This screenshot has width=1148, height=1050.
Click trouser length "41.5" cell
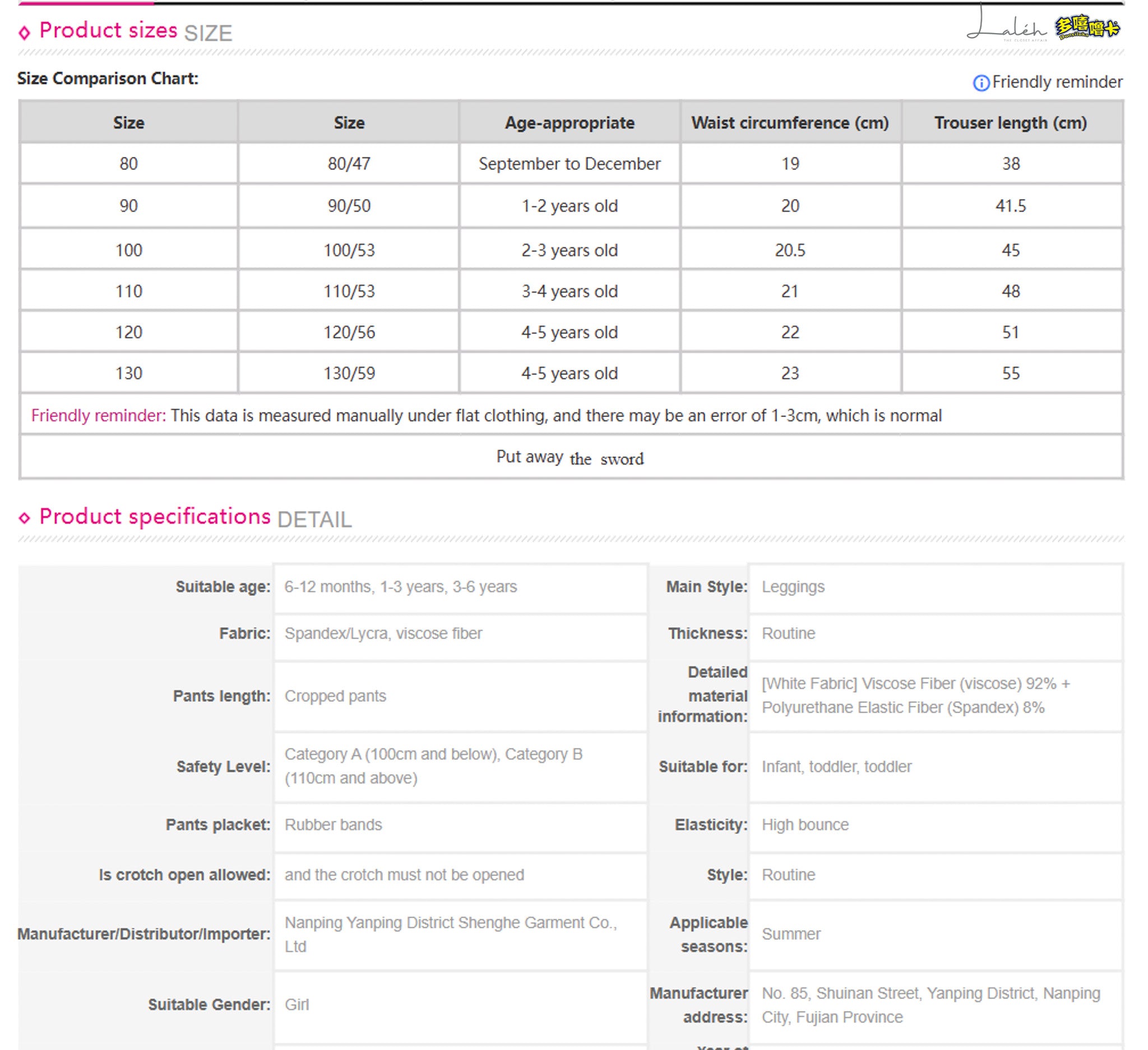1011,206
